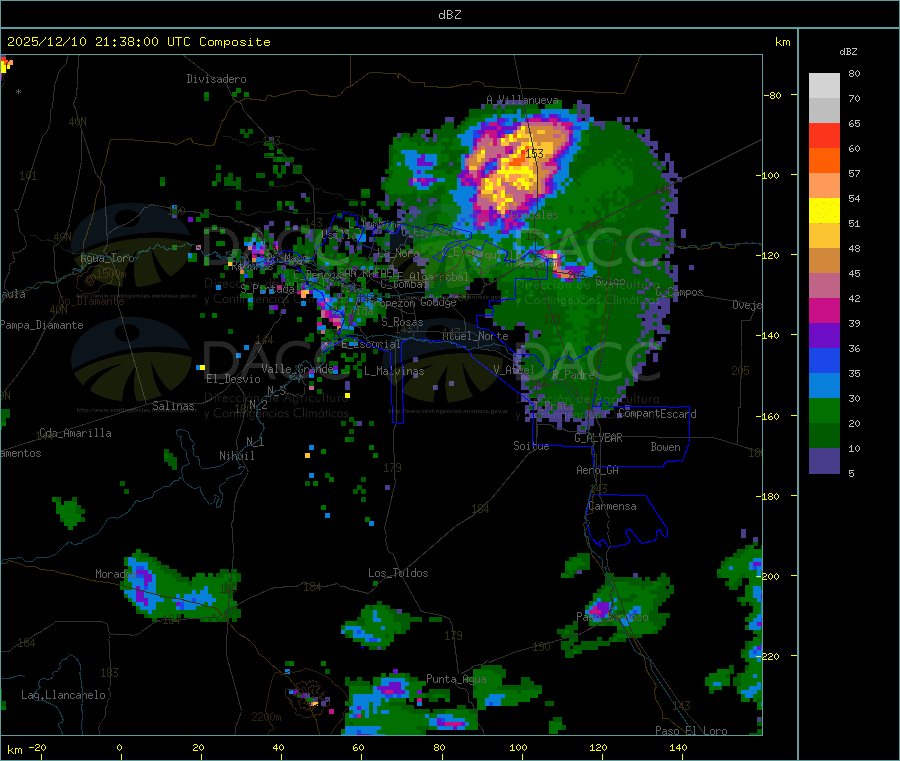Click the 100 tick on the bottom axis

(518, 747)
